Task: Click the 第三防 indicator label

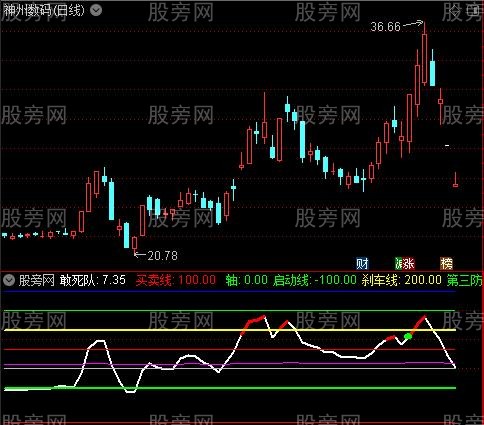Action: tap(465, 280)
